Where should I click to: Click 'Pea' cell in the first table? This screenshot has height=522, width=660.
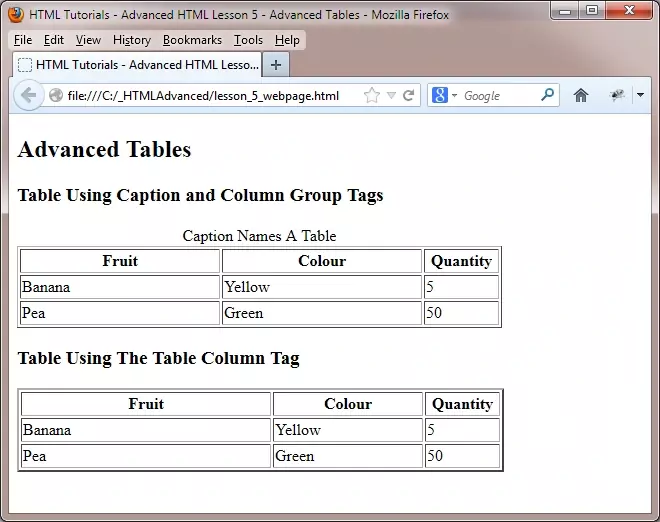tap(120, 313)
